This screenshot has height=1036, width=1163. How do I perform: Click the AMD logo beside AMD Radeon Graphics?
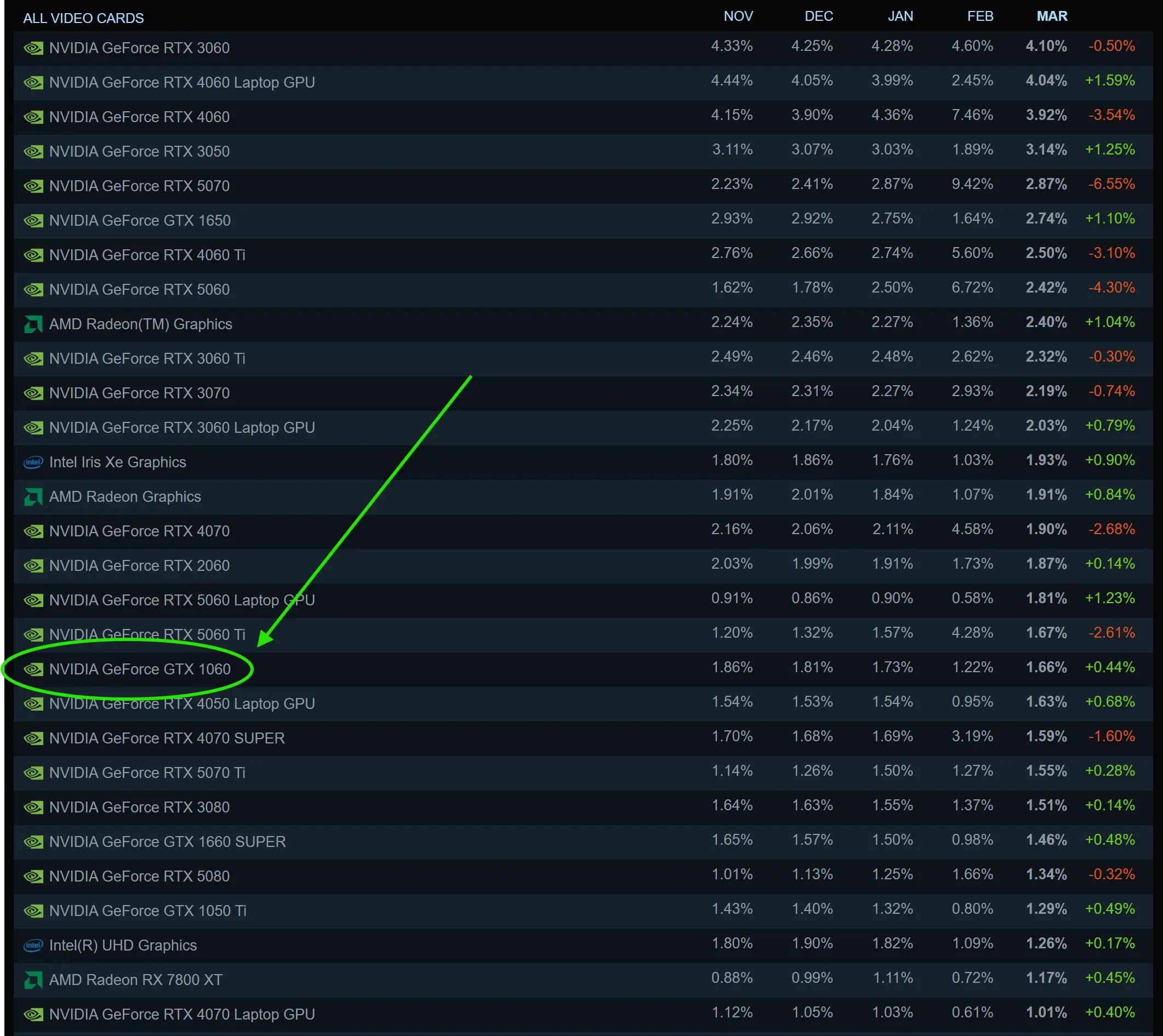click(x=33, y=497)
